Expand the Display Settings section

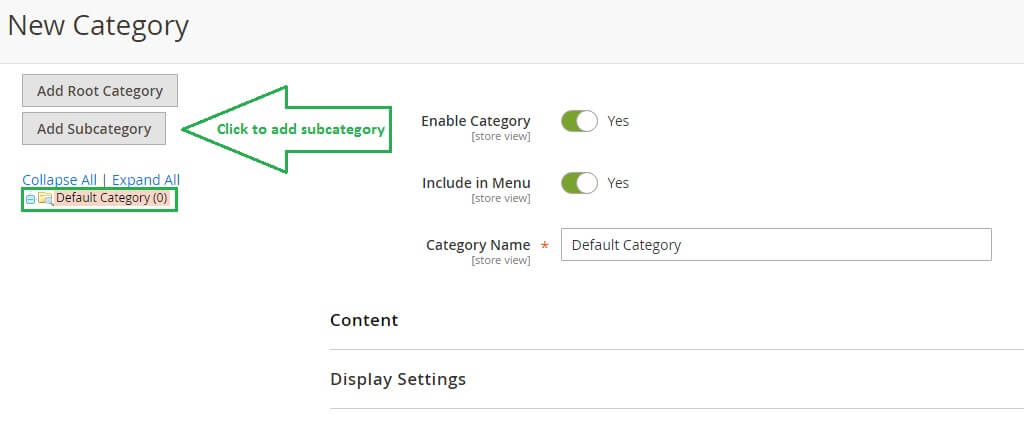(x=397, y=380)
